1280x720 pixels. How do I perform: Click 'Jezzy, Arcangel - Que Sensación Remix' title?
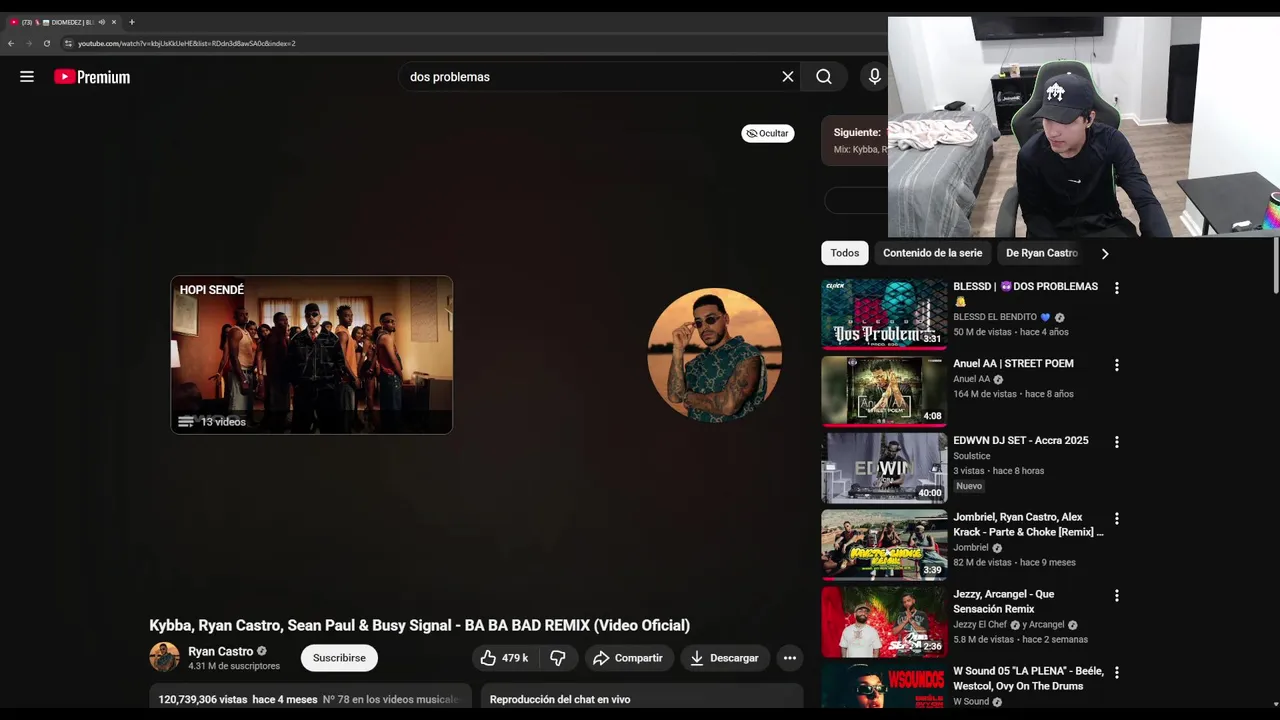tap(1003, 601)
